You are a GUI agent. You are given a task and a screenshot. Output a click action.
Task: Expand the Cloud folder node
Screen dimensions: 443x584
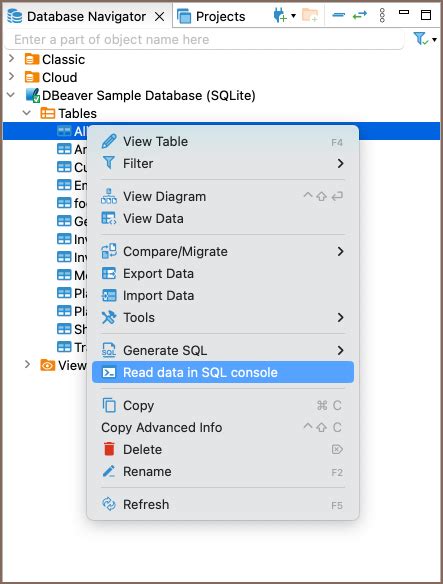12,77
